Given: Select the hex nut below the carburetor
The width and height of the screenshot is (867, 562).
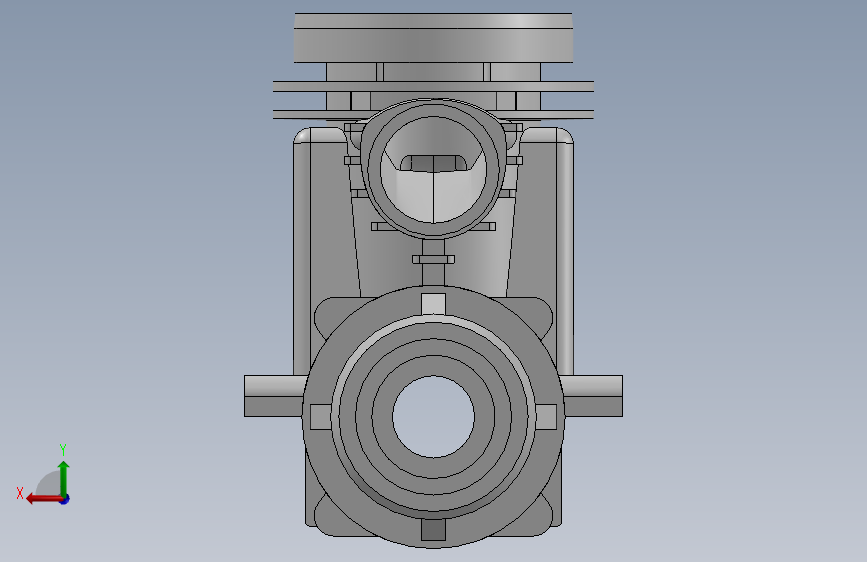Looking at the screenshot, I should pyautogui.click(x=434, y=259).
